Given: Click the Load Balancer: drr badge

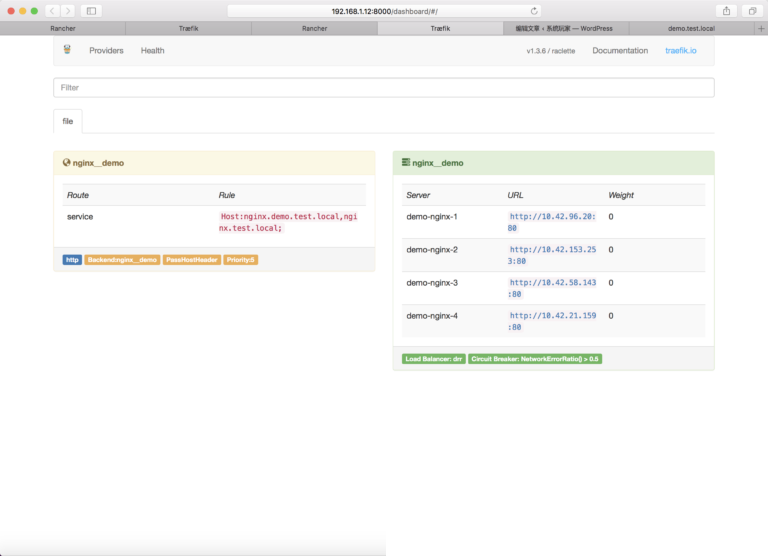Looking at the screenshot, I should tap(433, 359).
